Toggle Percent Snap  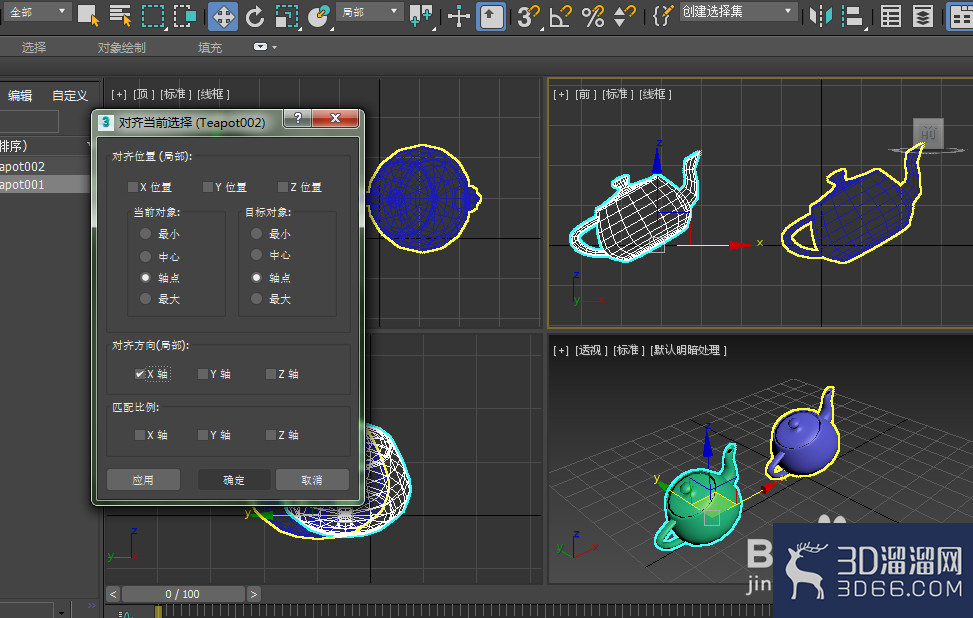point(593,16)
